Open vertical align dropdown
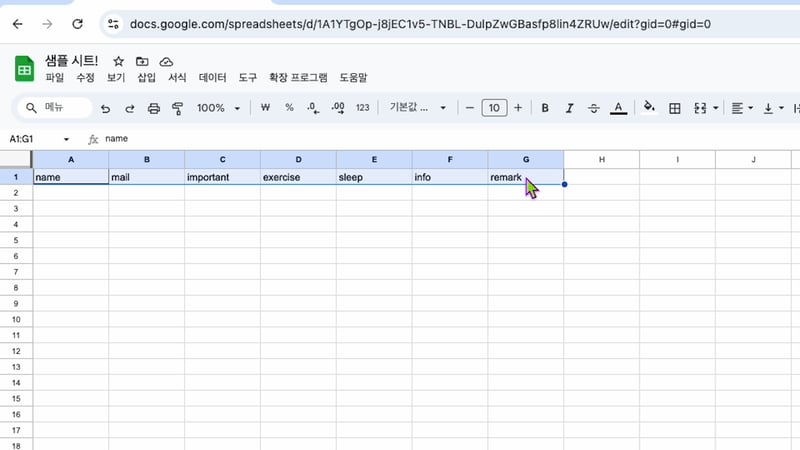The width and height of the screenshot is (800, 450). (773, 108)
